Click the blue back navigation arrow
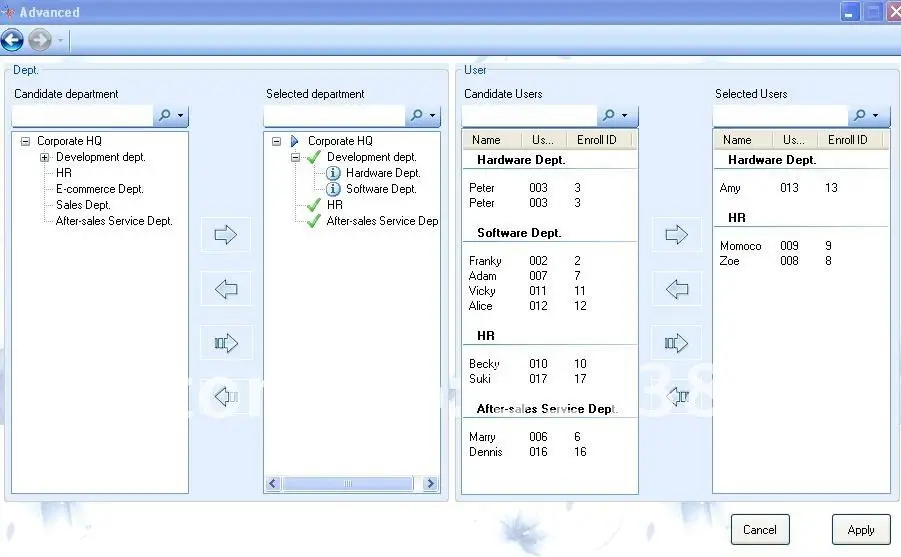The image size is (901, 557). coord(12,40)
